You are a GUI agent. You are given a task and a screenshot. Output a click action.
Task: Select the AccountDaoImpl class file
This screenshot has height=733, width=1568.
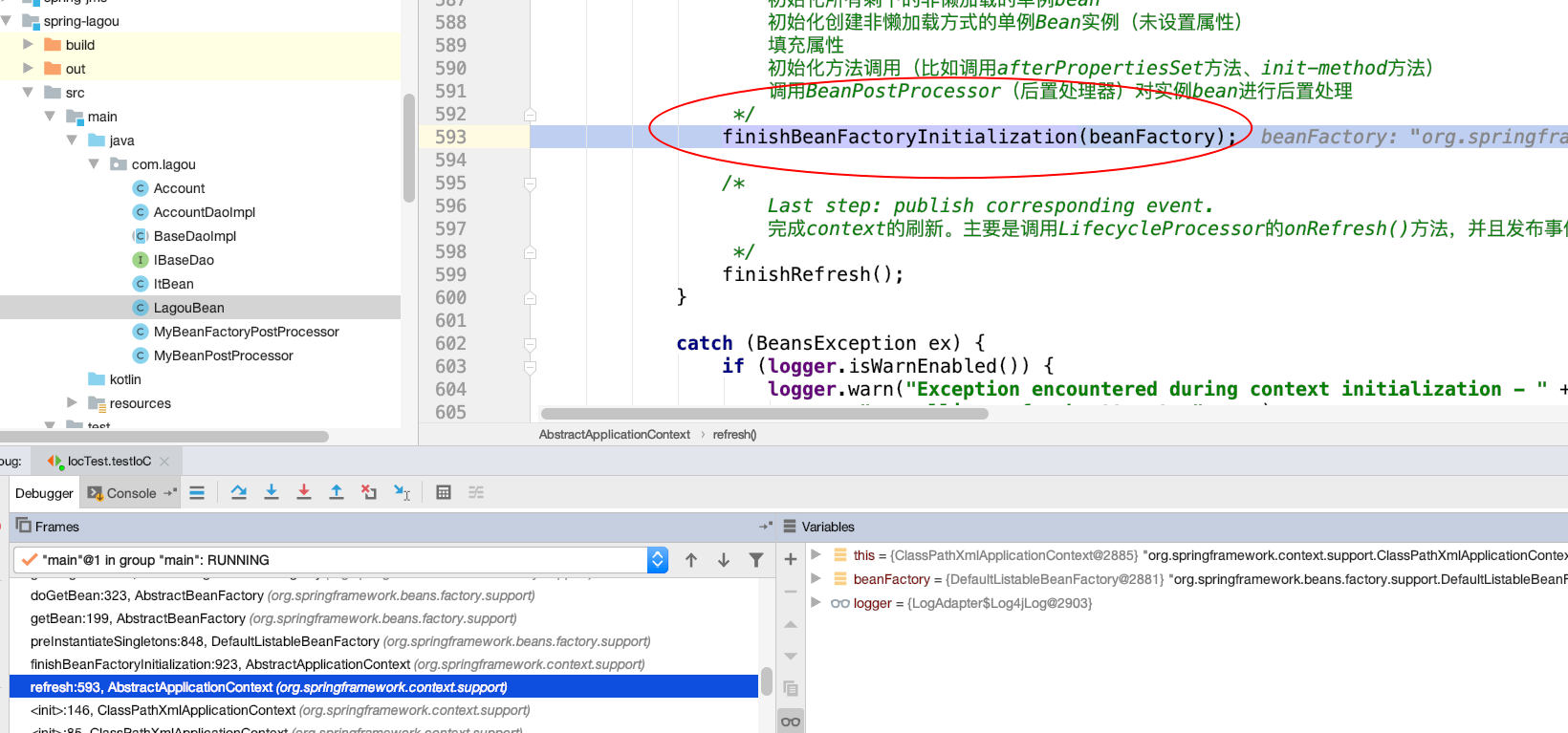pyautogui.click(x=205, y=212)
